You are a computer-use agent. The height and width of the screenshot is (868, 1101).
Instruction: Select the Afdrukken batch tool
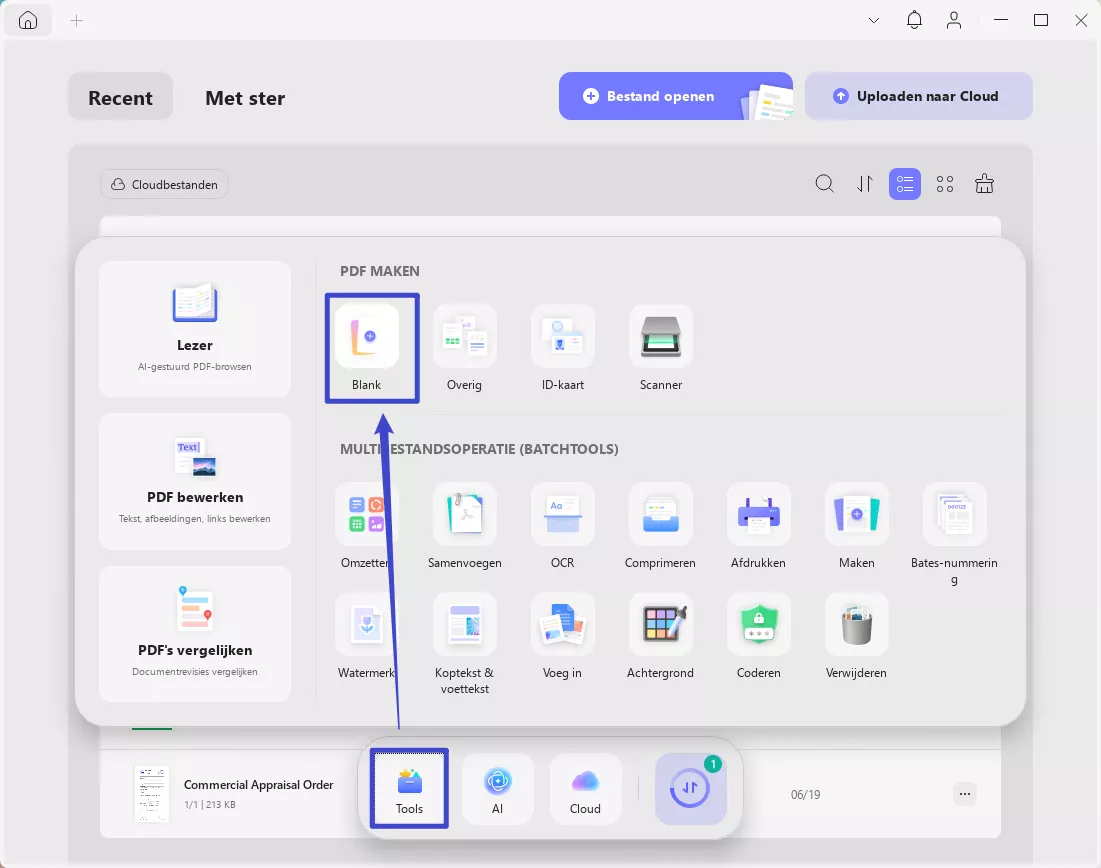point(758,526)
